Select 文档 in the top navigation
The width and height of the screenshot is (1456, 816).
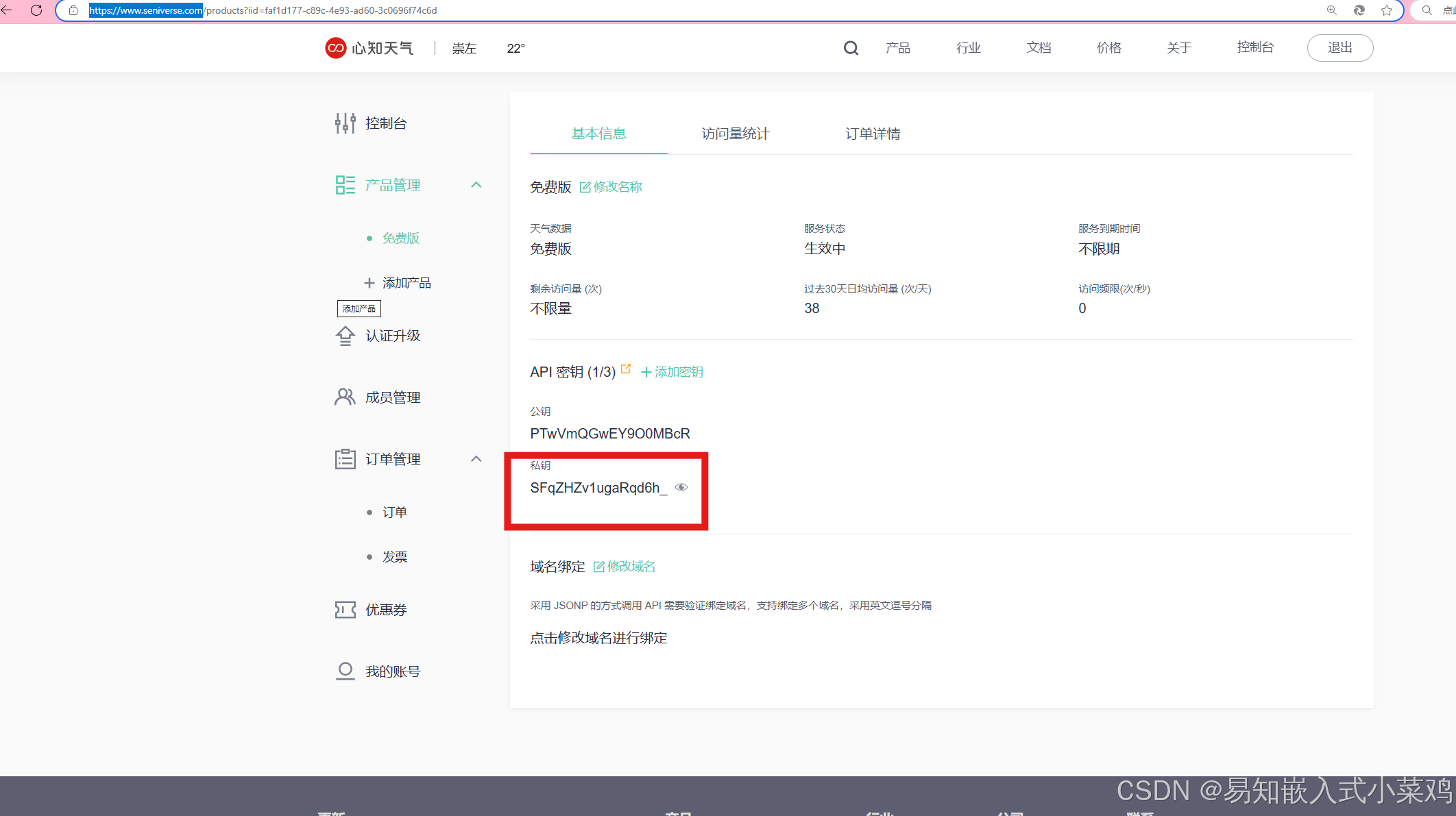pyautogui.click(x=1038, y=47)
